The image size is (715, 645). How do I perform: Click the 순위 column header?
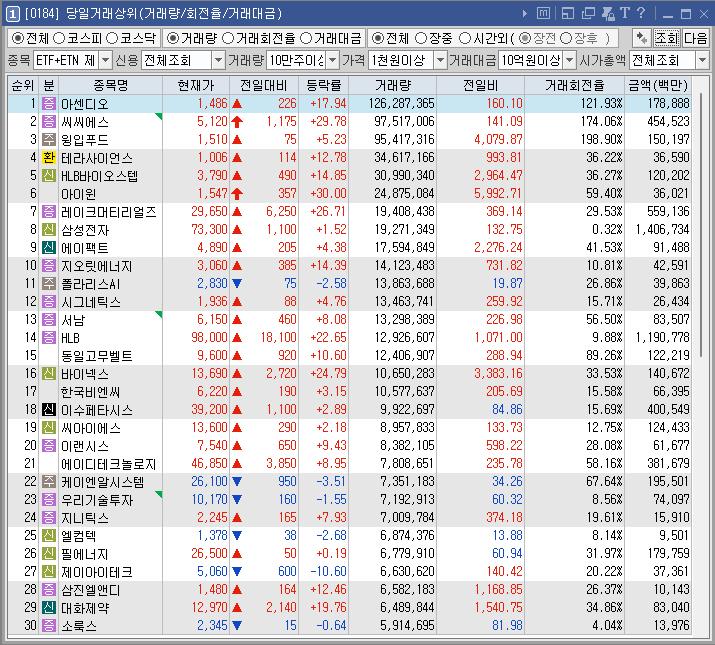click(x=23, y=85)
